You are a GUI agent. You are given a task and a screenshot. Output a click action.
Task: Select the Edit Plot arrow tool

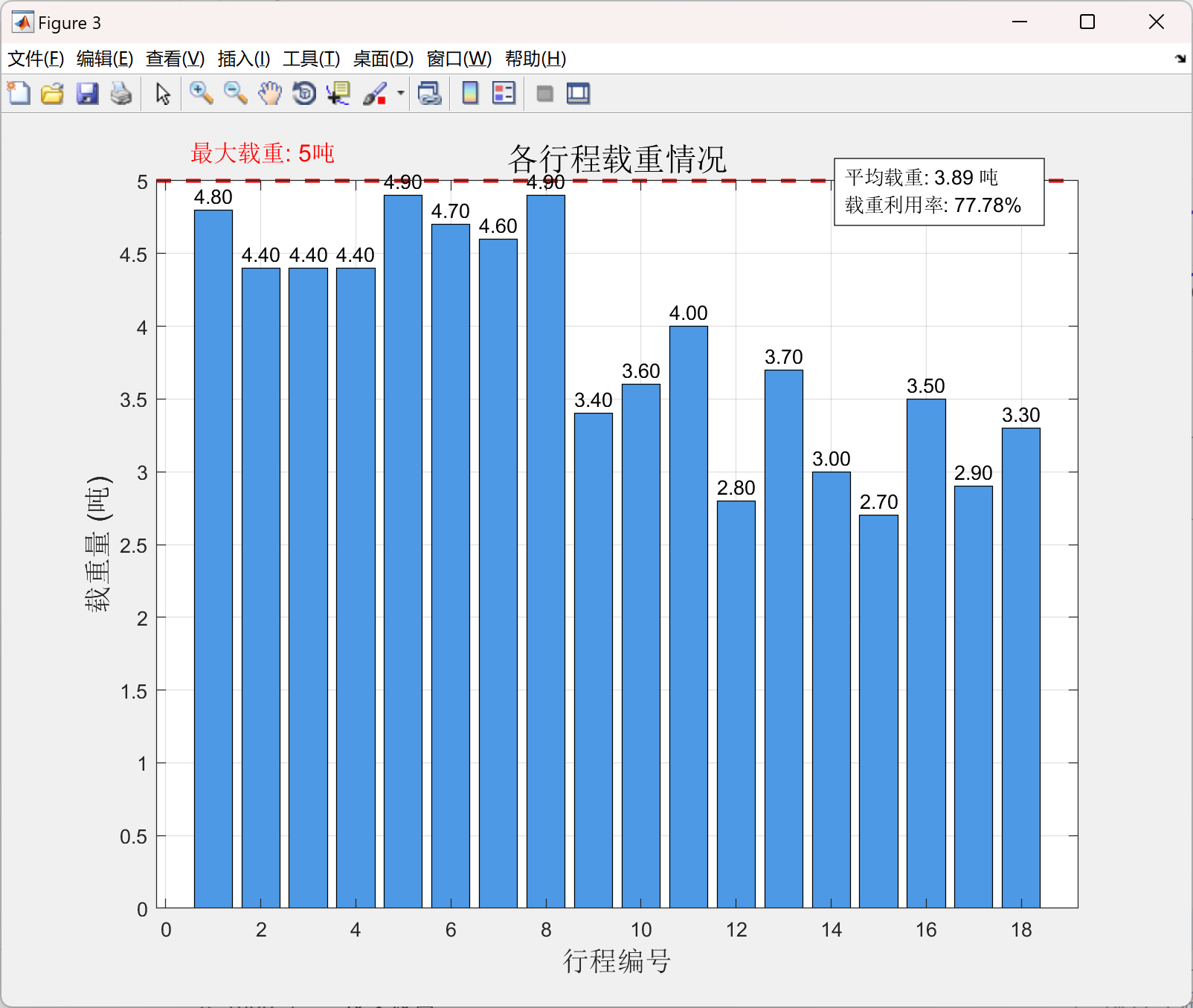tap(163, 93)
